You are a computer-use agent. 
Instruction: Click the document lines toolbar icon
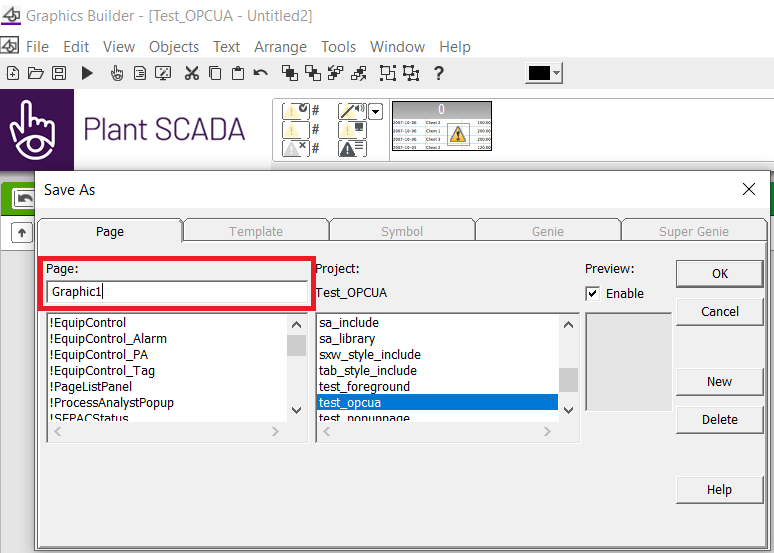coord(140,73)
